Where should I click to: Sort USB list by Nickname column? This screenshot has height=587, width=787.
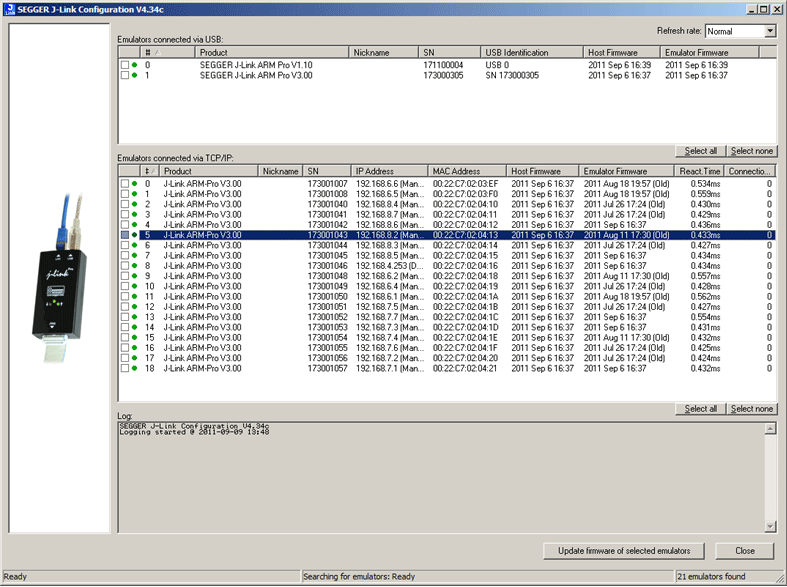point(383,52)
